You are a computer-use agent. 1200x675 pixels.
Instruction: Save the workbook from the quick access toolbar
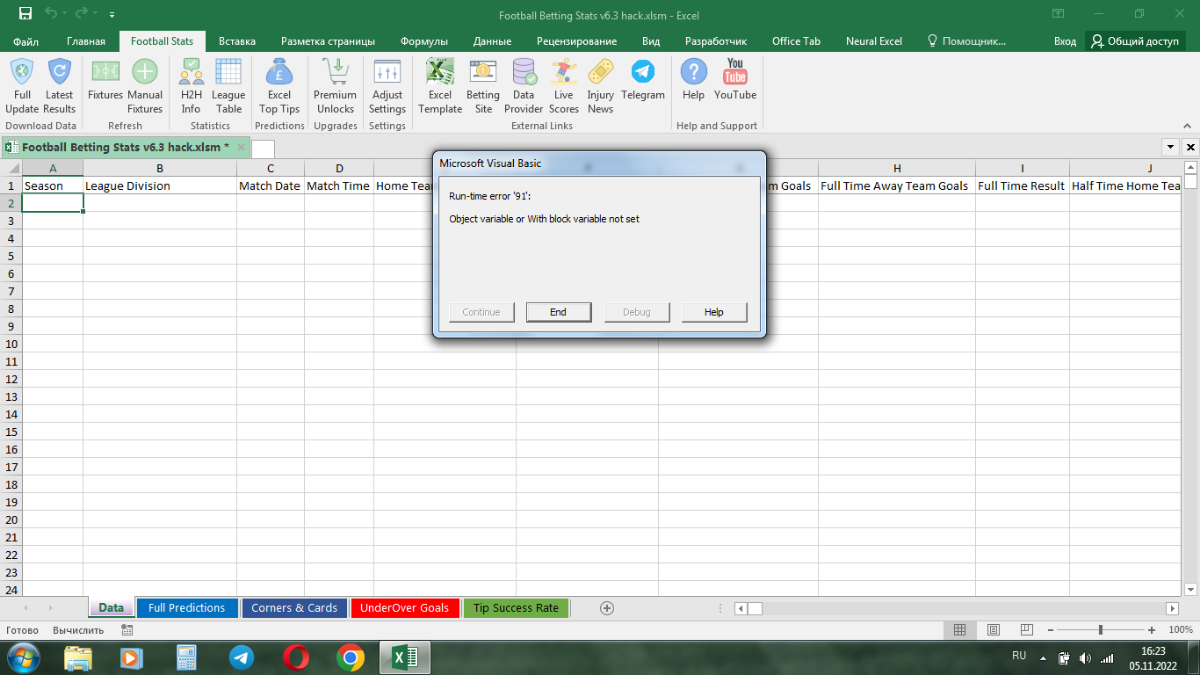[25, 14]
